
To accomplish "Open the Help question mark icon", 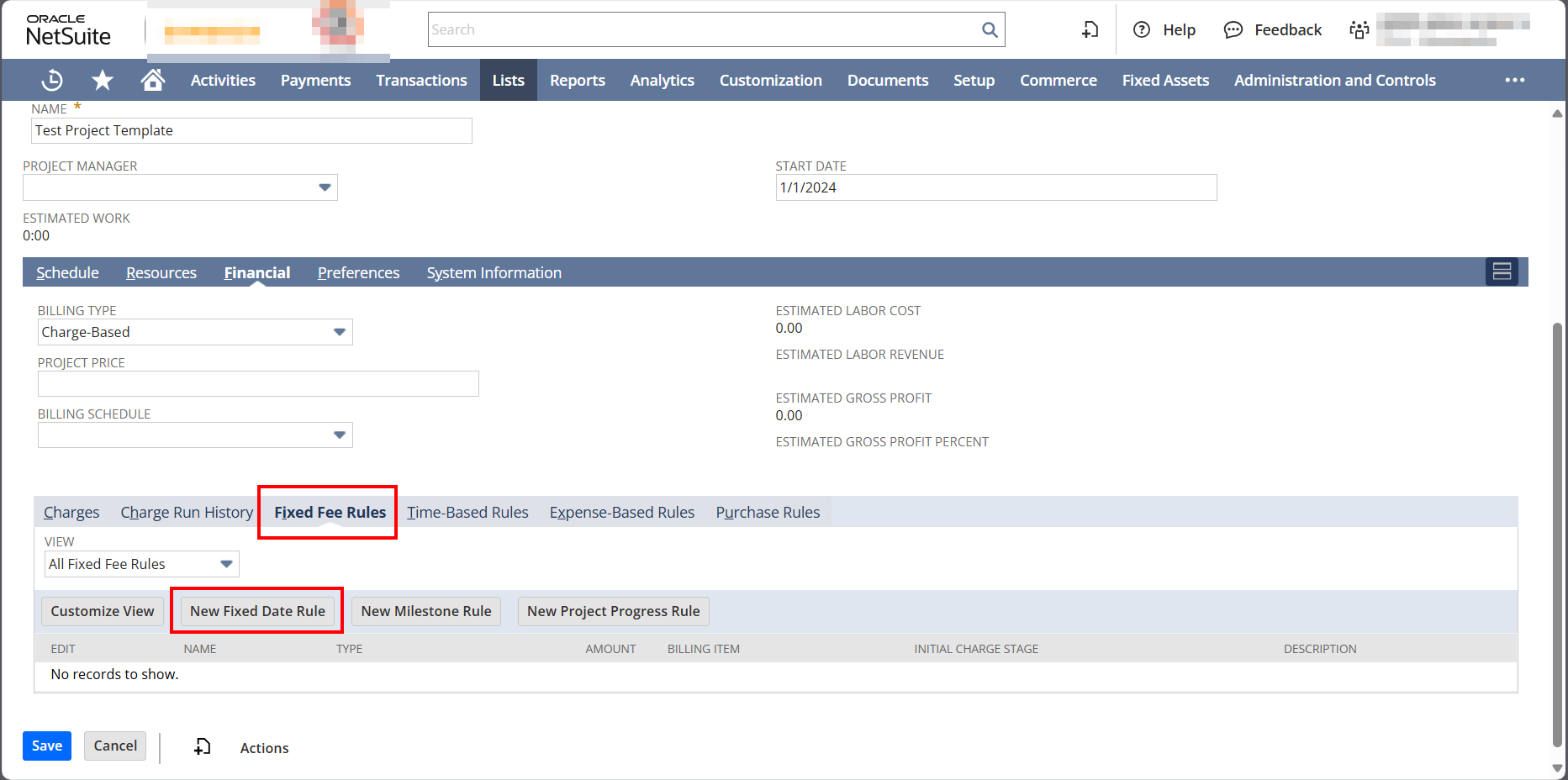I will point(1141,30).
